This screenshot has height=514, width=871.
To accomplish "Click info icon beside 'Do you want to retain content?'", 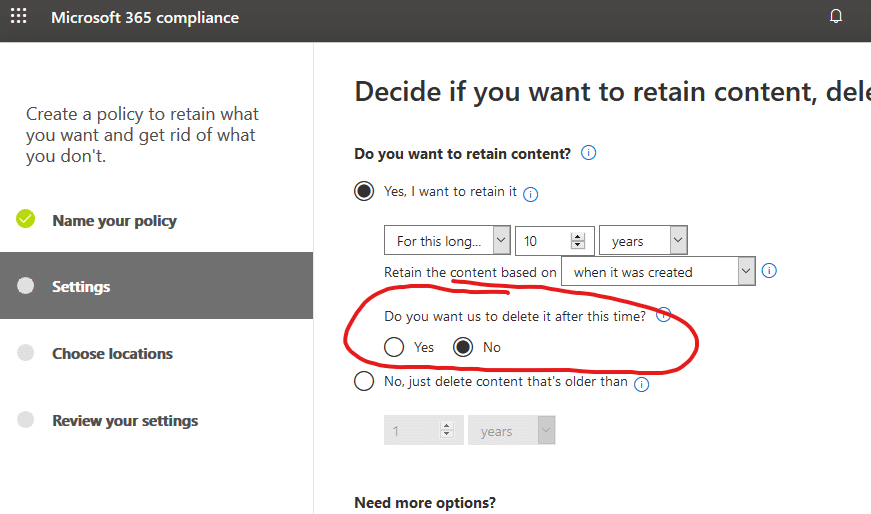I will point(588,153).
